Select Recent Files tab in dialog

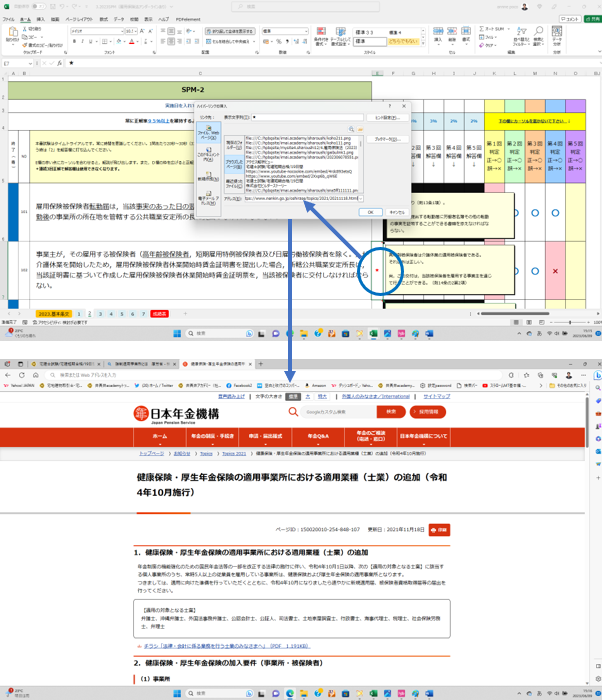(x=234, y=183)
